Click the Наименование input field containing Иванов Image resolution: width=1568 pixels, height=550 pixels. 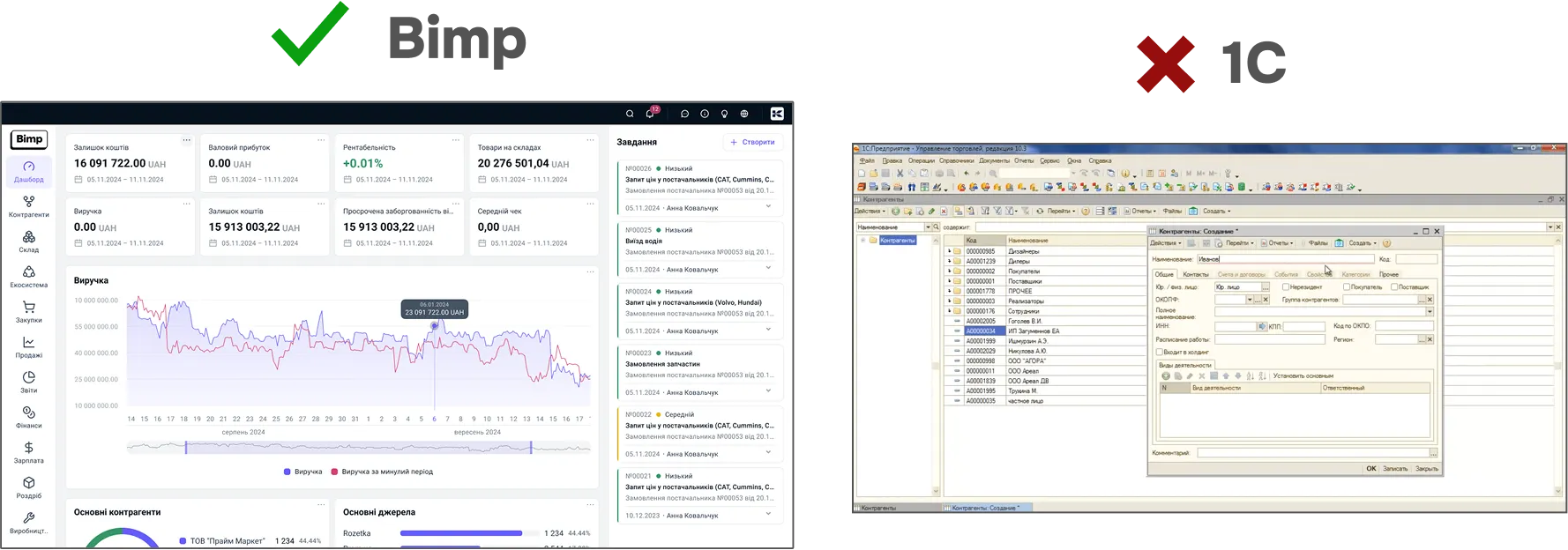click(x=1285, y=259)
